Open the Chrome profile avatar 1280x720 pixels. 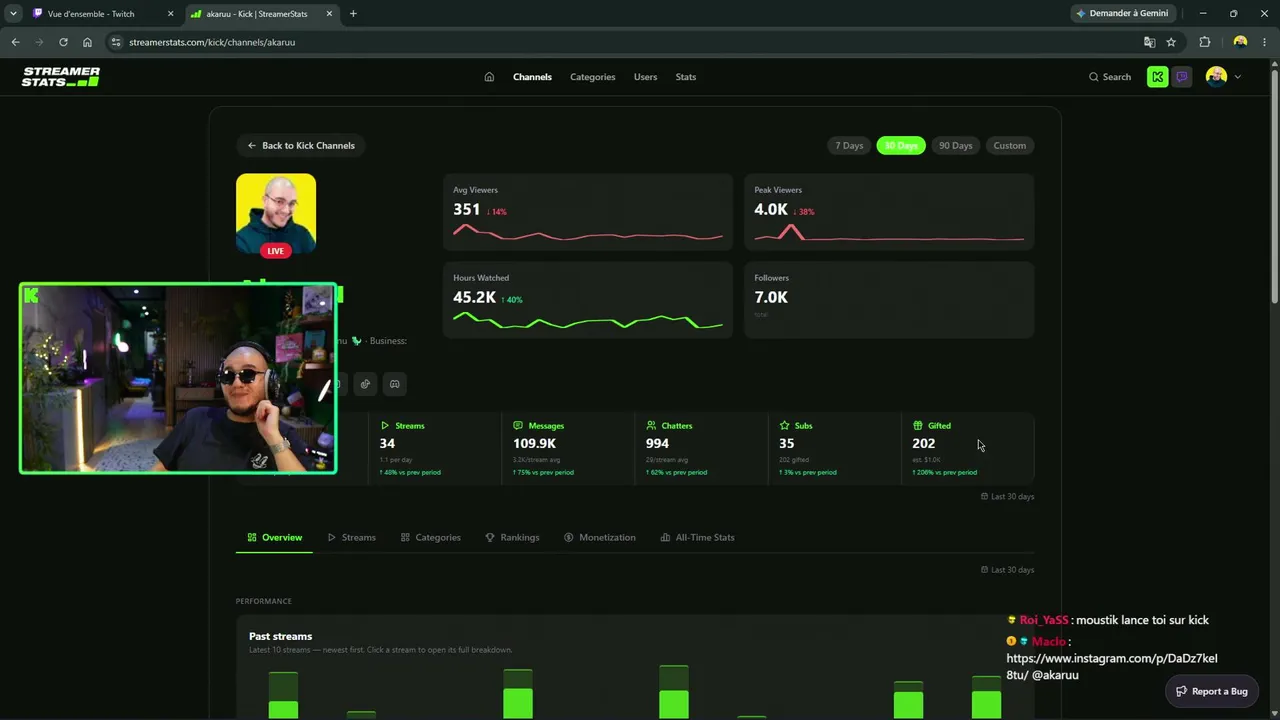[x=1240, y=42]
